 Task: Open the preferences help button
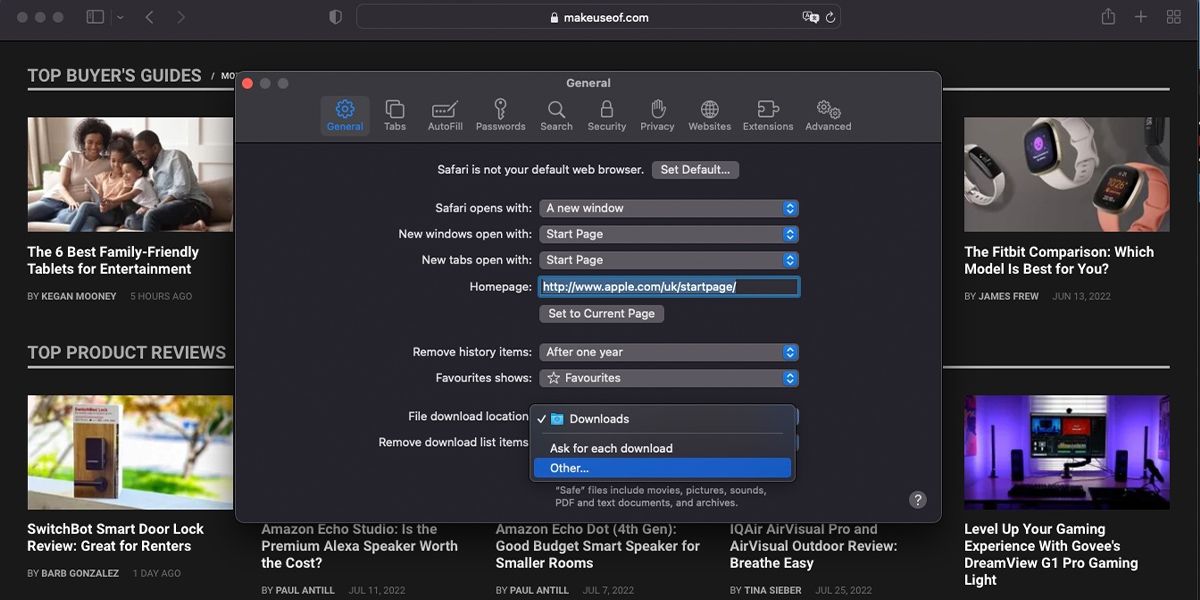coord(918,500)
